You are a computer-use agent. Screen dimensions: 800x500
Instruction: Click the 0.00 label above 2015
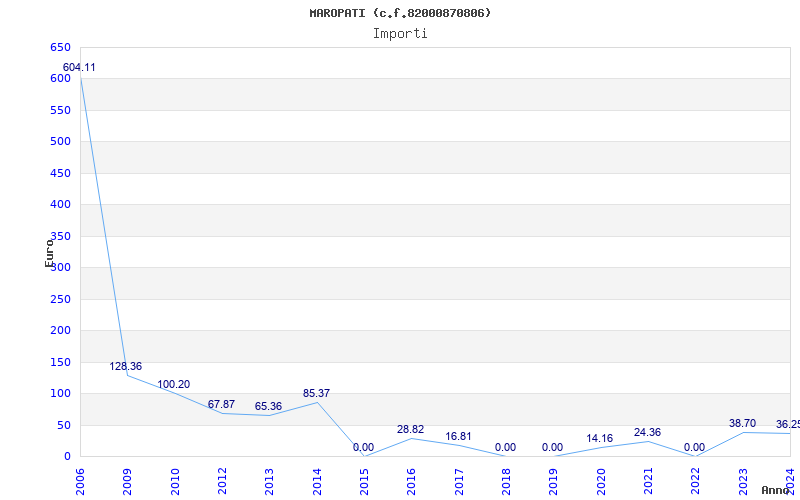point(363,447)
